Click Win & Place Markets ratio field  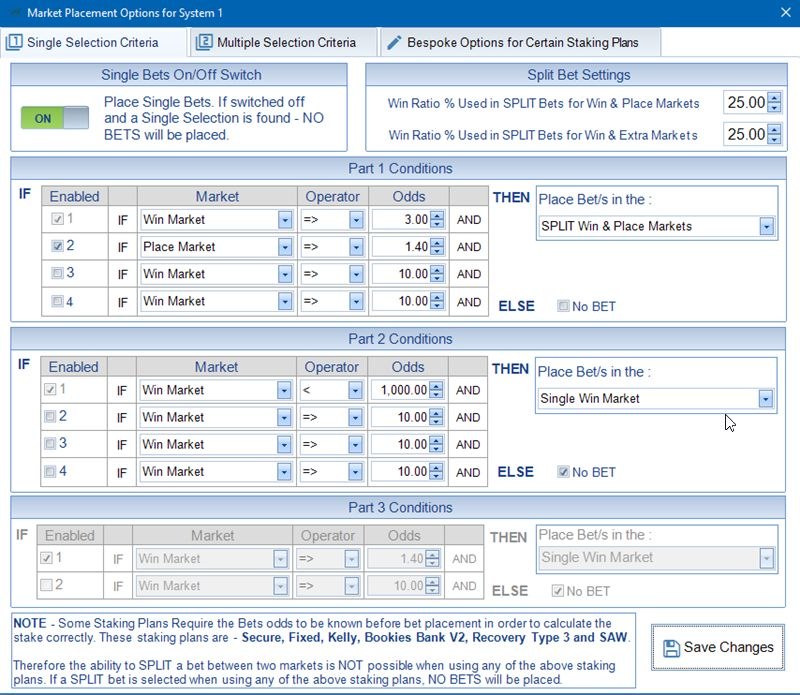[x=746, y=103]
